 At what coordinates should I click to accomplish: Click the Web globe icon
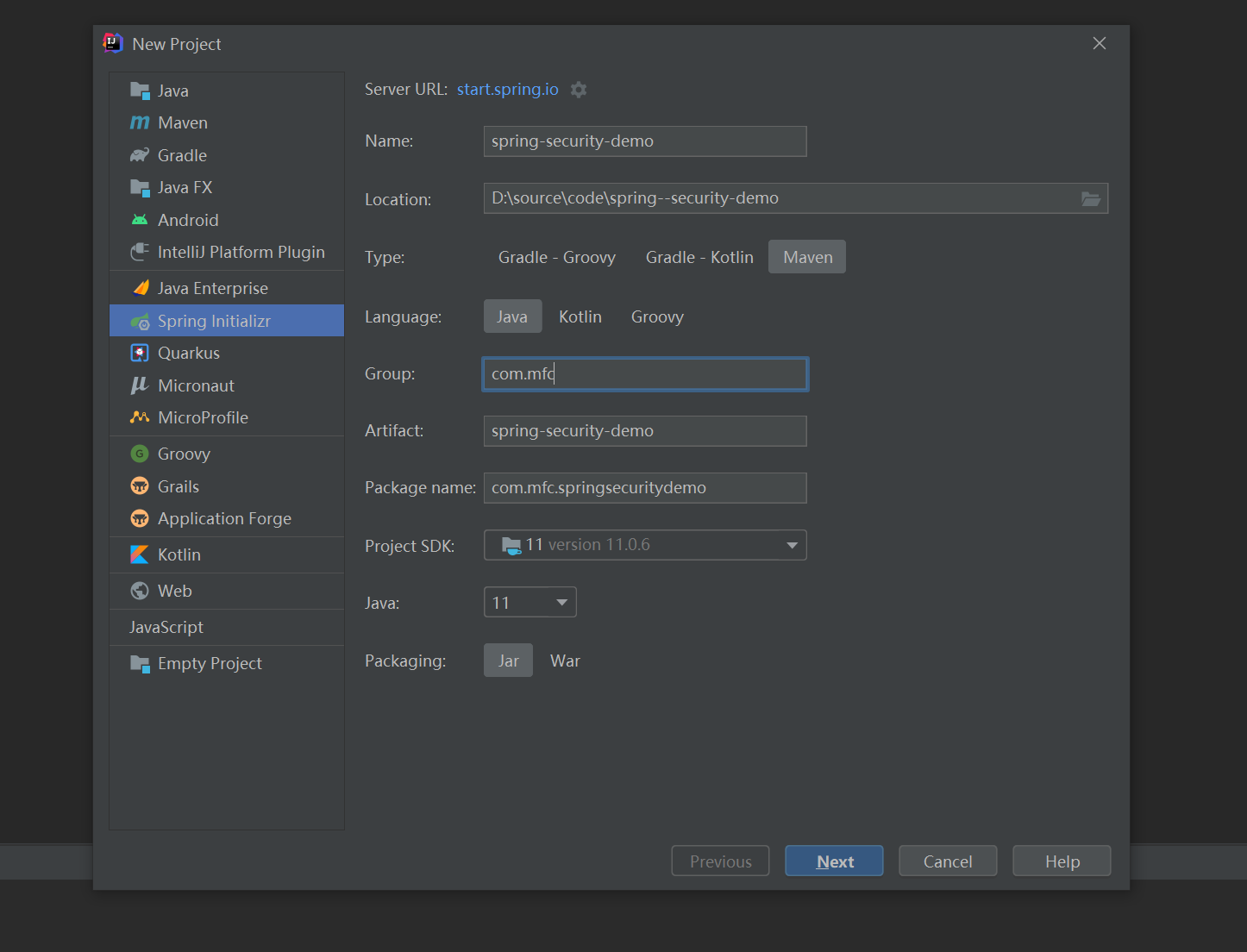click(x=140, y=591)
